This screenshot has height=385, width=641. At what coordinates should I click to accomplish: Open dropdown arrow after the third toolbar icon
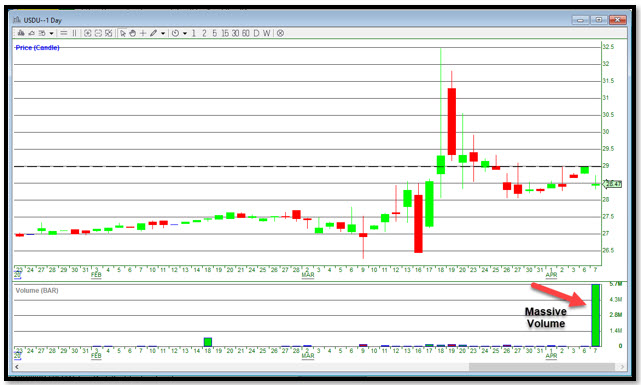52,34
